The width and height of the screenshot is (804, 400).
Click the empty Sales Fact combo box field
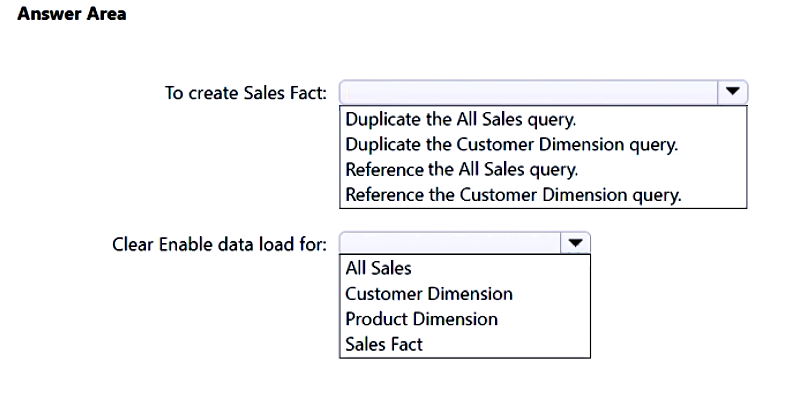[529, 93]
